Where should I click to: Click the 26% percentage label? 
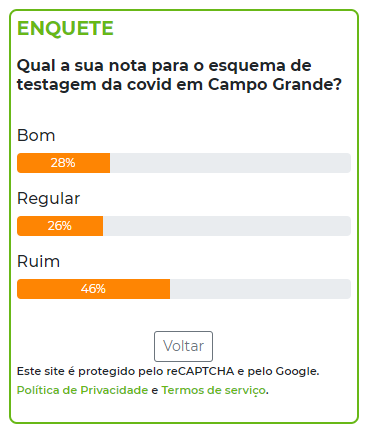(x=60, y=226)
